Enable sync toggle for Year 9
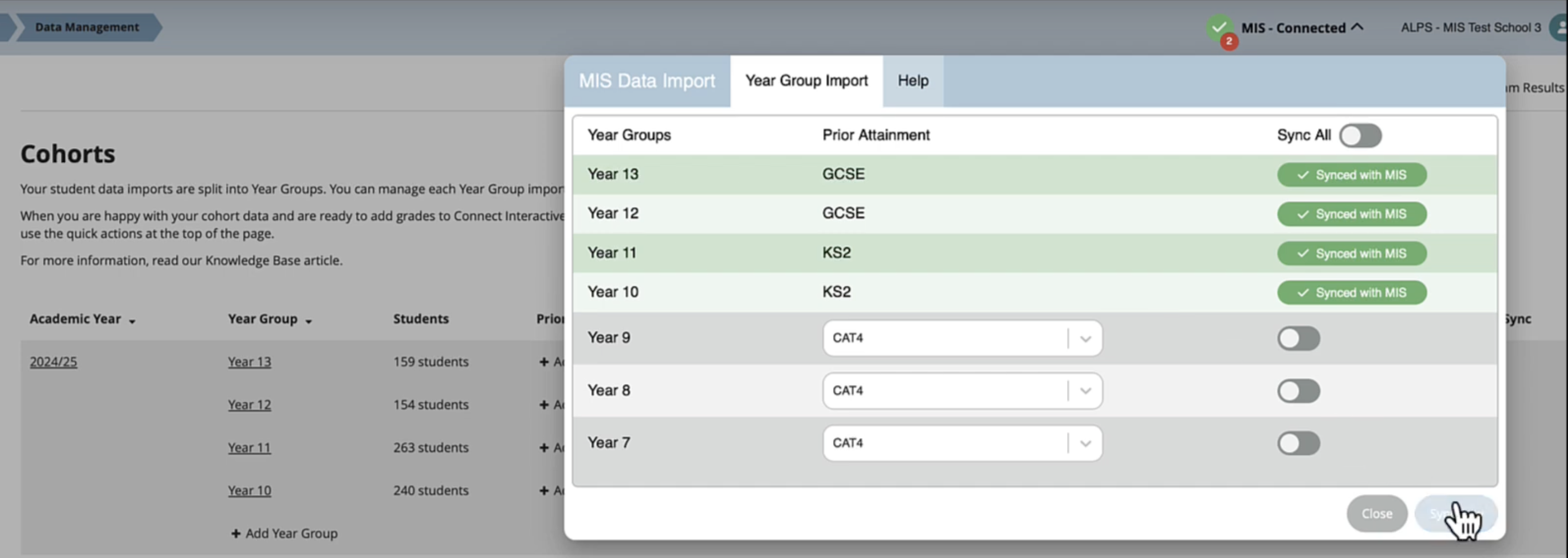The width and height of the screenshot is (1568, 558). 1298,338
